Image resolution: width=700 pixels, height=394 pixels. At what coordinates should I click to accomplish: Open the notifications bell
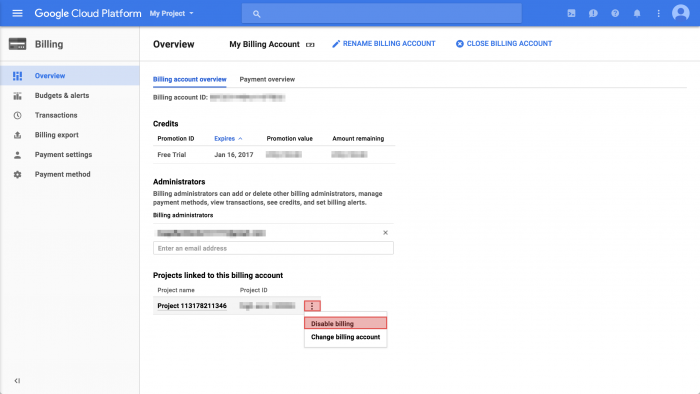coord(637,13)
